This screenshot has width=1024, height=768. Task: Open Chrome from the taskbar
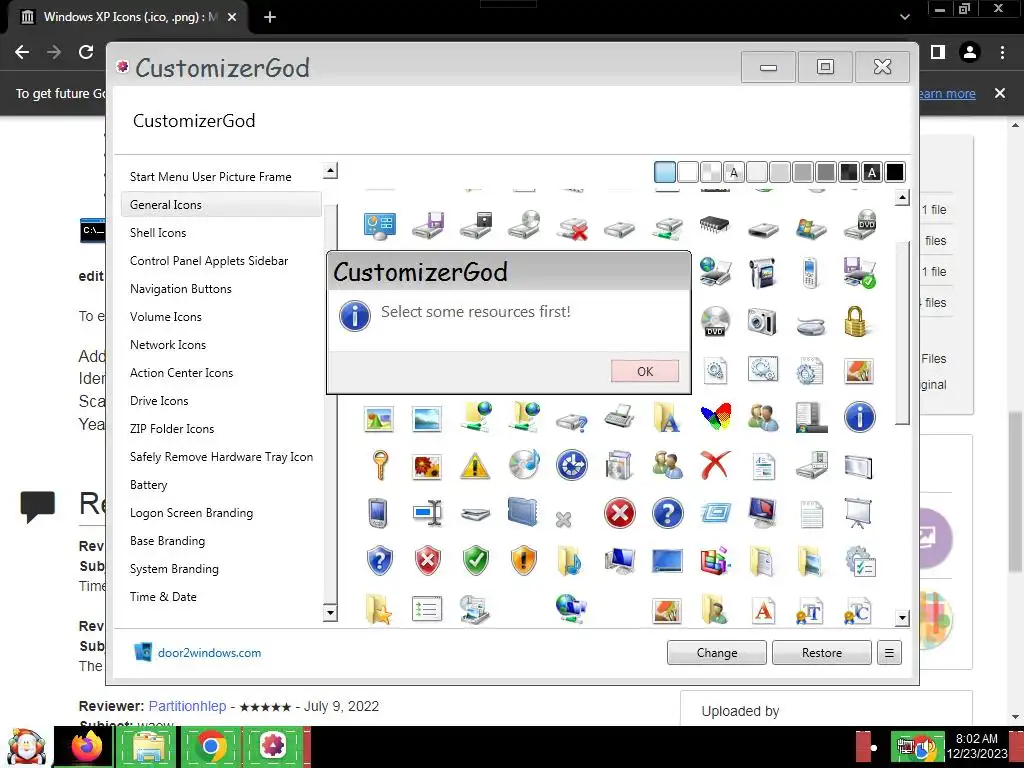tap(210, 746)
